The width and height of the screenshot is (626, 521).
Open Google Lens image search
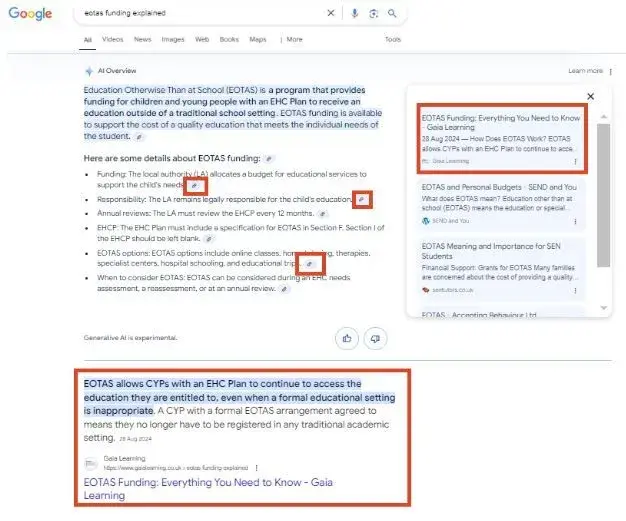coord(374,14)
